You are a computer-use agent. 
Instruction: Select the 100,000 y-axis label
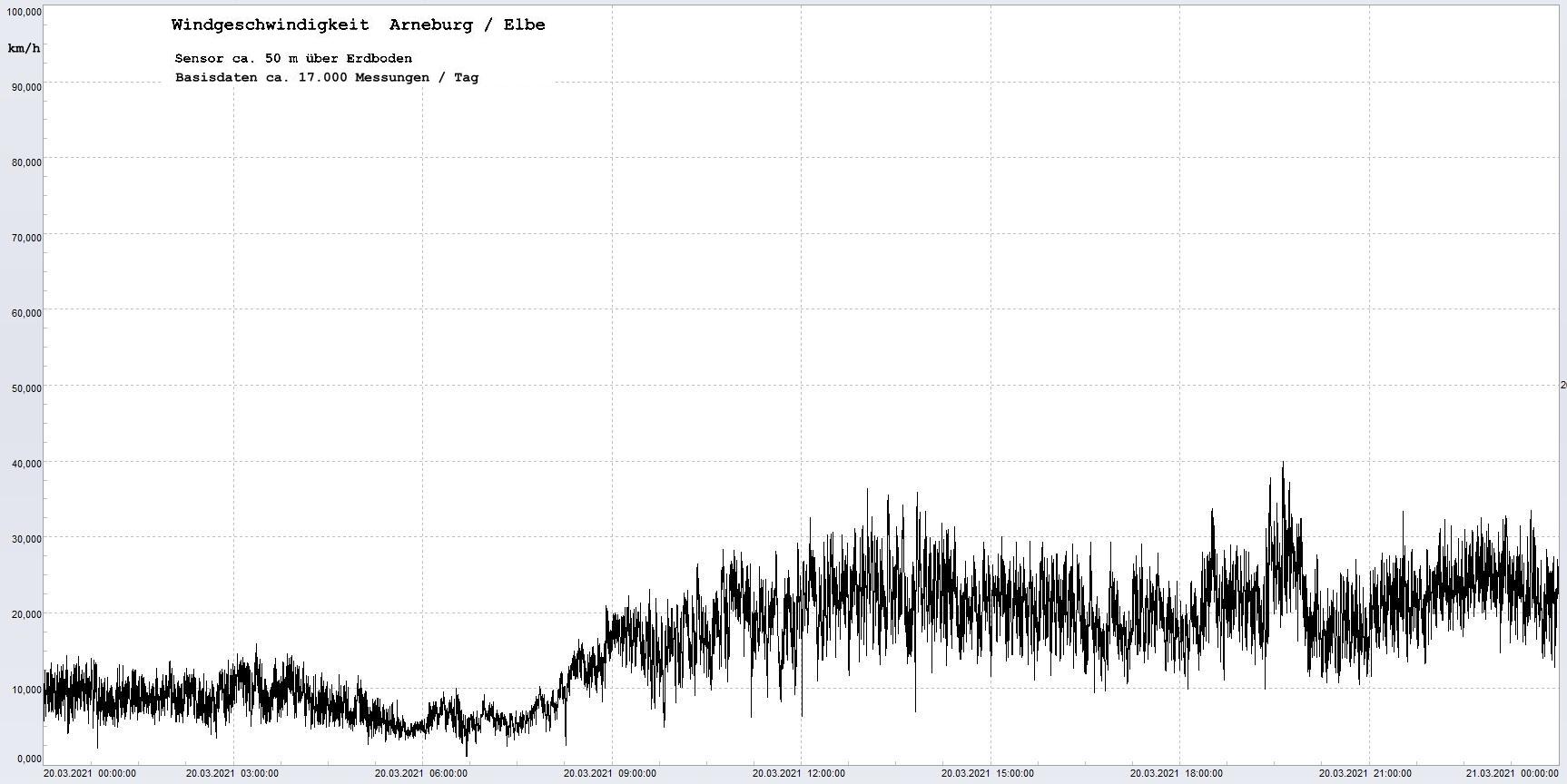pos(24,12)
